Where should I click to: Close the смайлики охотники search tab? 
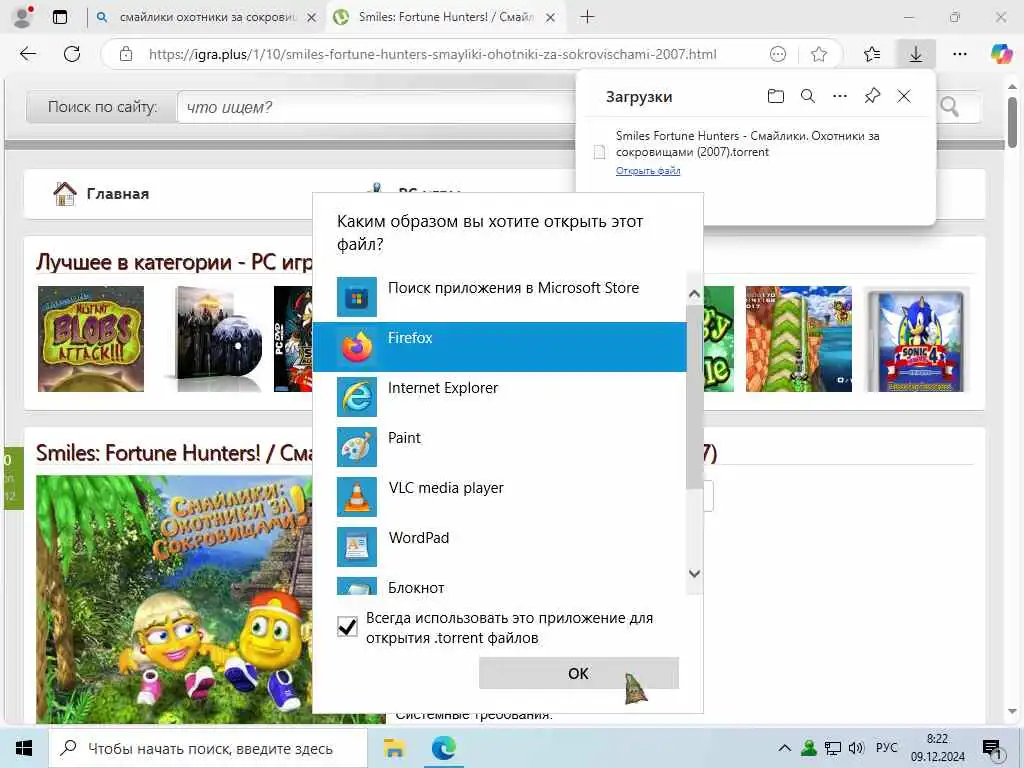pyautogui.click(x=312, y=18)
